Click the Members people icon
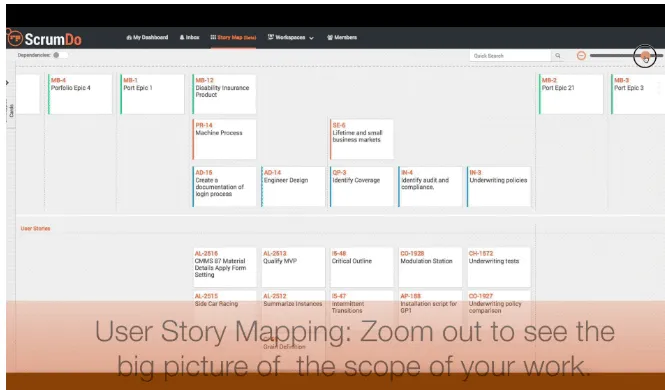Screen dimensions: 665x390 click(330, 37)
